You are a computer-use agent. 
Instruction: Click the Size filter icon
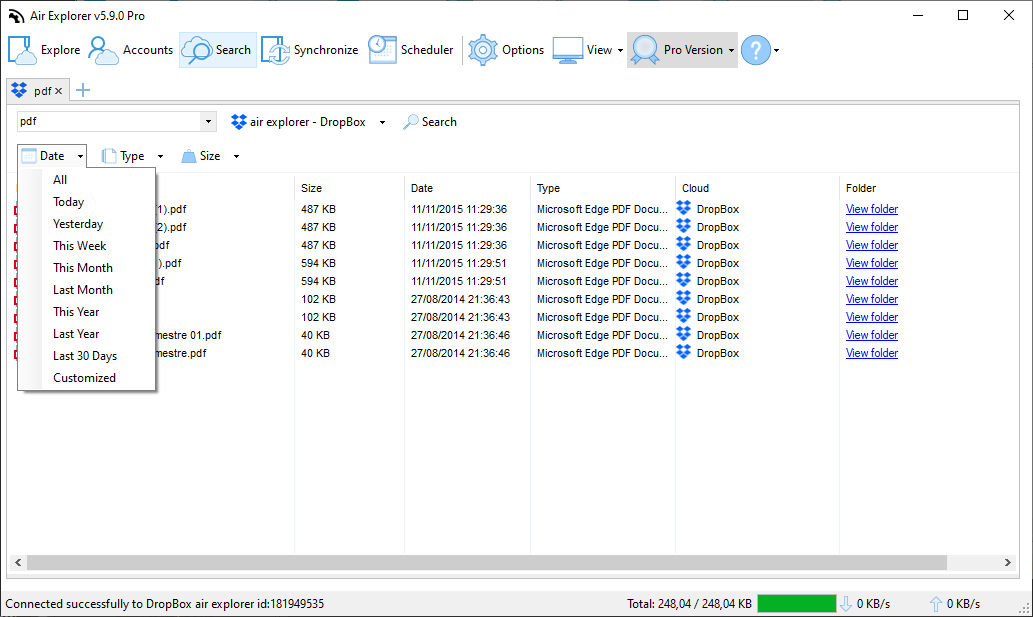pyautogui.click(x=189, y=155)
